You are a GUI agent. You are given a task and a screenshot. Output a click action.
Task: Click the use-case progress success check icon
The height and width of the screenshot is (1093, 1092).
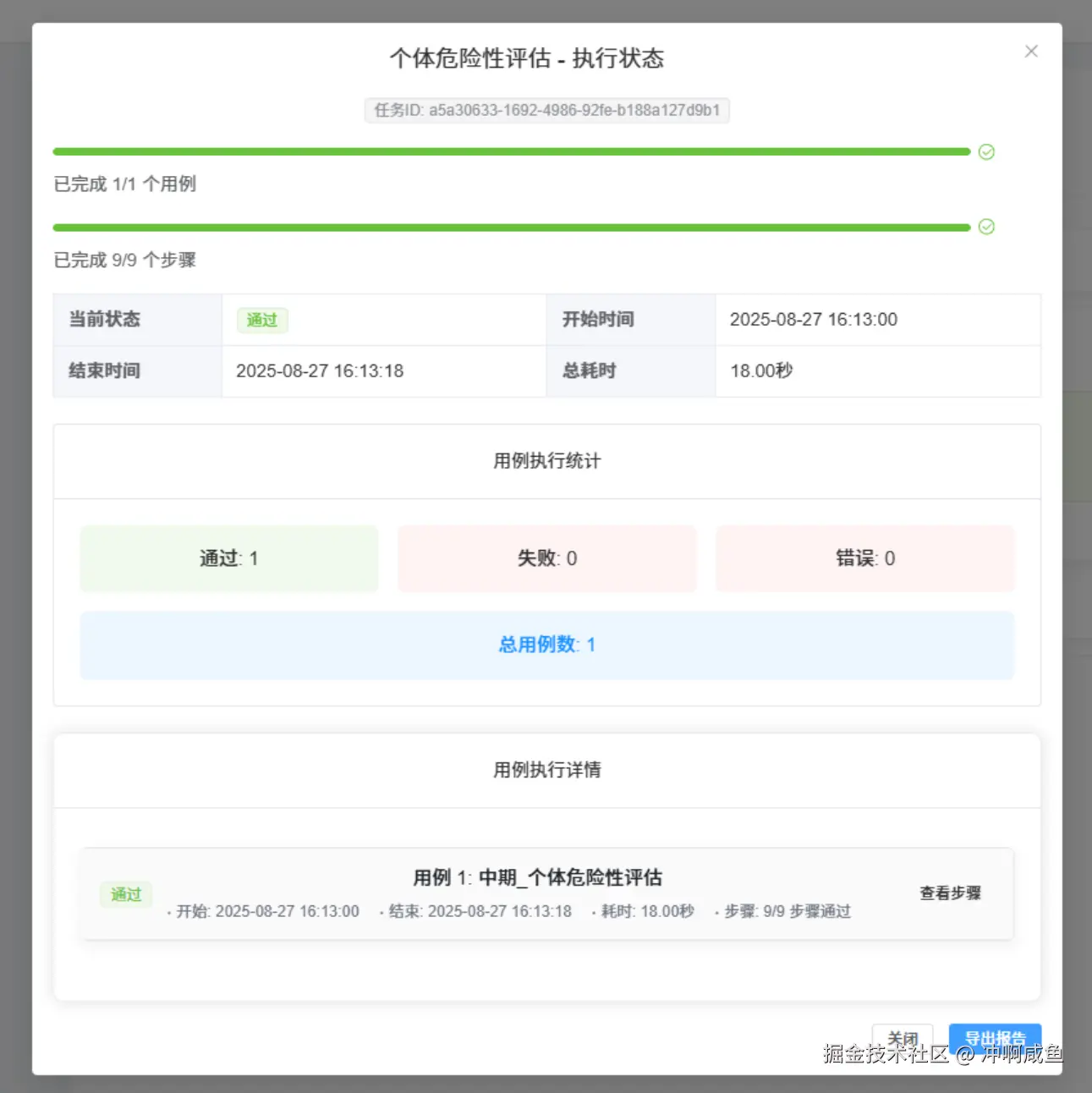click(986, 152)
